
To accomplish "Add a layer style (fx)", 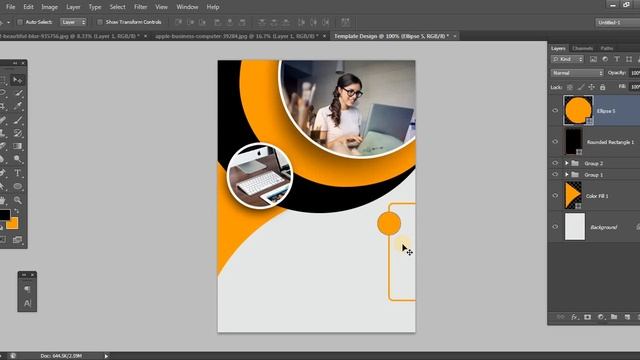I will 574,317.
